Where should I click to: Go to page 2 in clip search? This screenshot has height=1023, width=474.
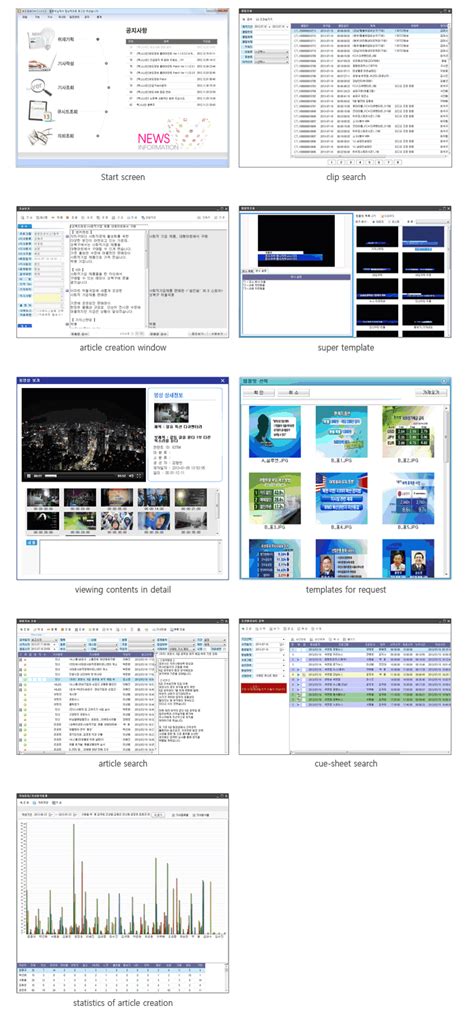(x=341, y=162)
